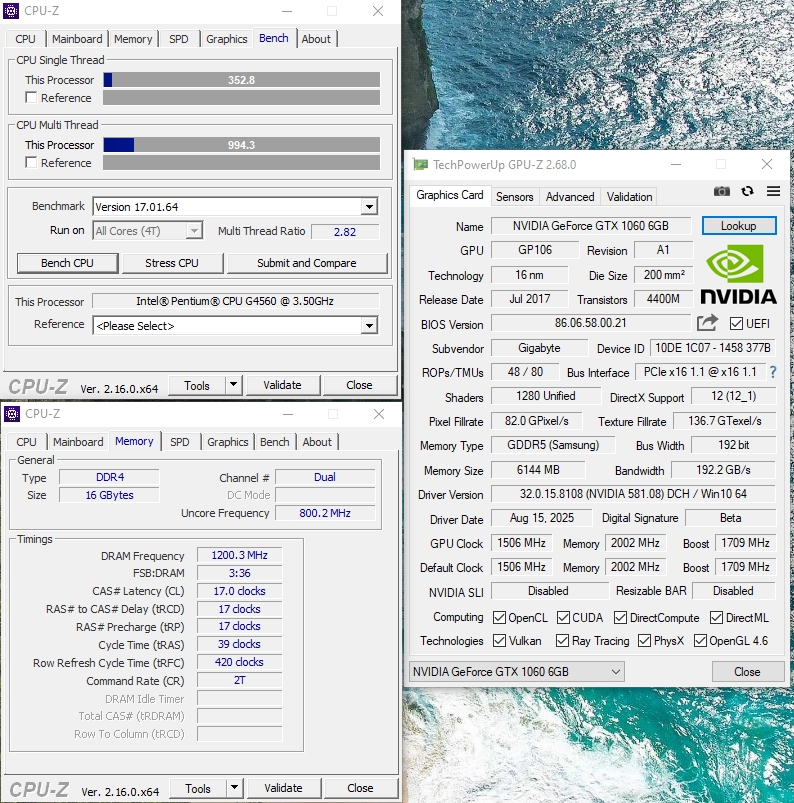Click the BIOS export share icon

pos(707,323)
